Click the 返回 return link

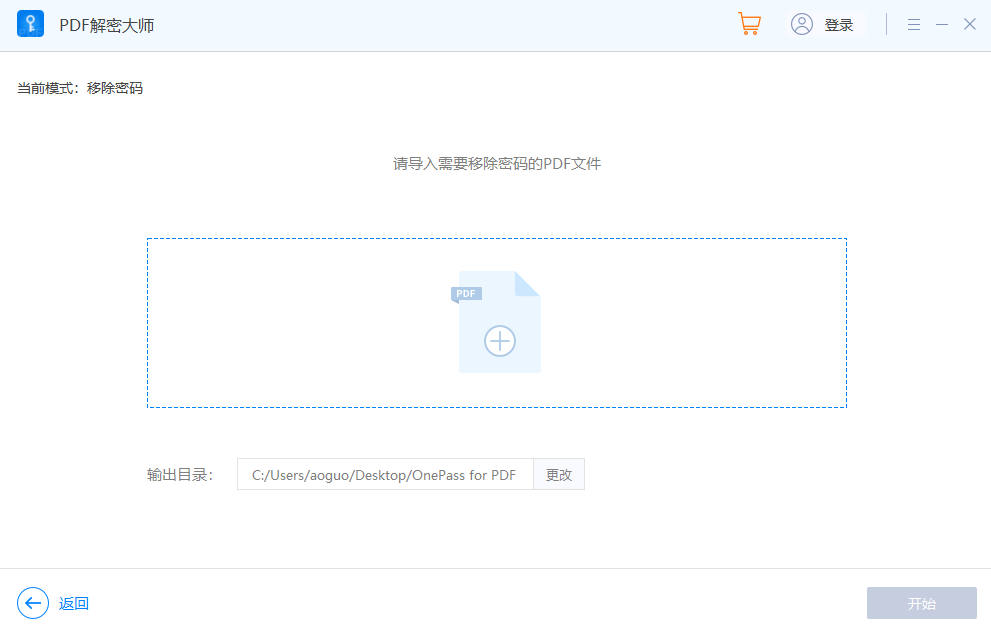click(74, 604)
